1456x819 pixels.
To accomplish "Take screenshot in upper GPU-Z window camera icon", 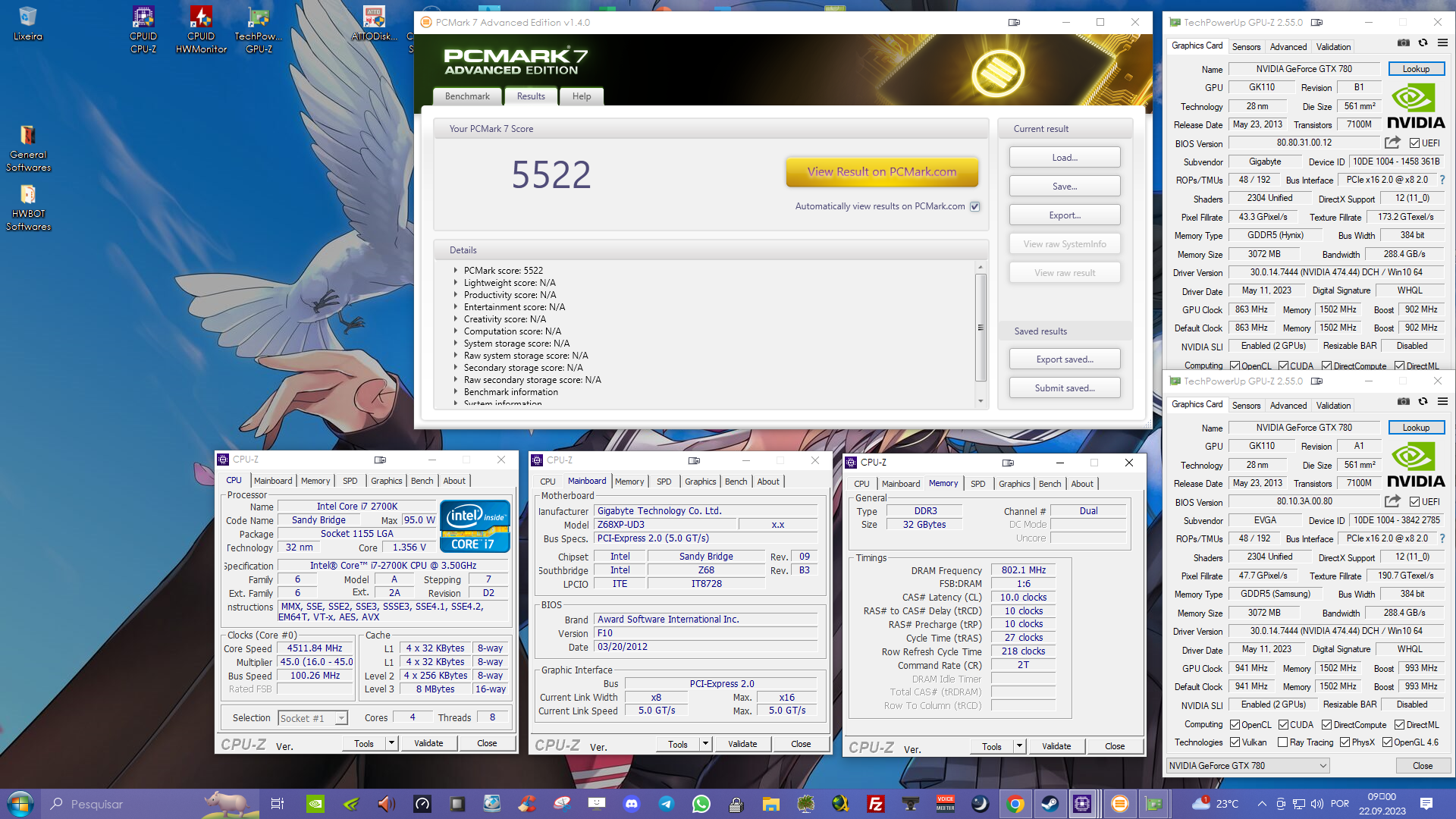I will [x=1404, y=43].
